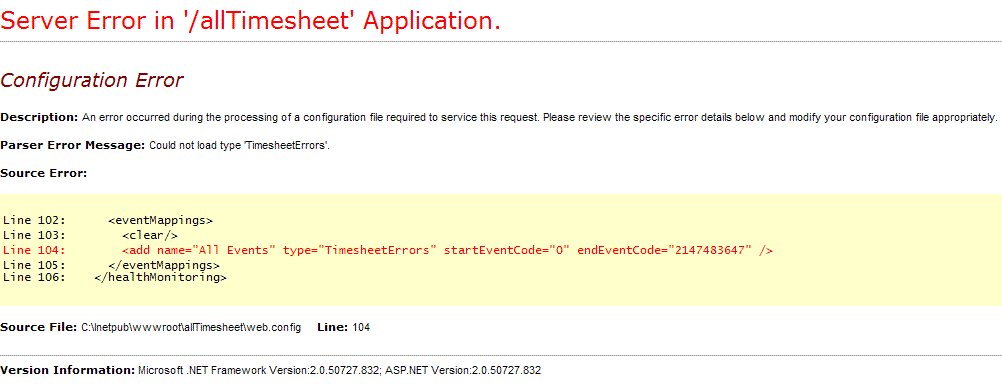Click the 'Could not load type TimesheetErrors' message
Viewport: 1002px width, 385px height.
(239, 146)
